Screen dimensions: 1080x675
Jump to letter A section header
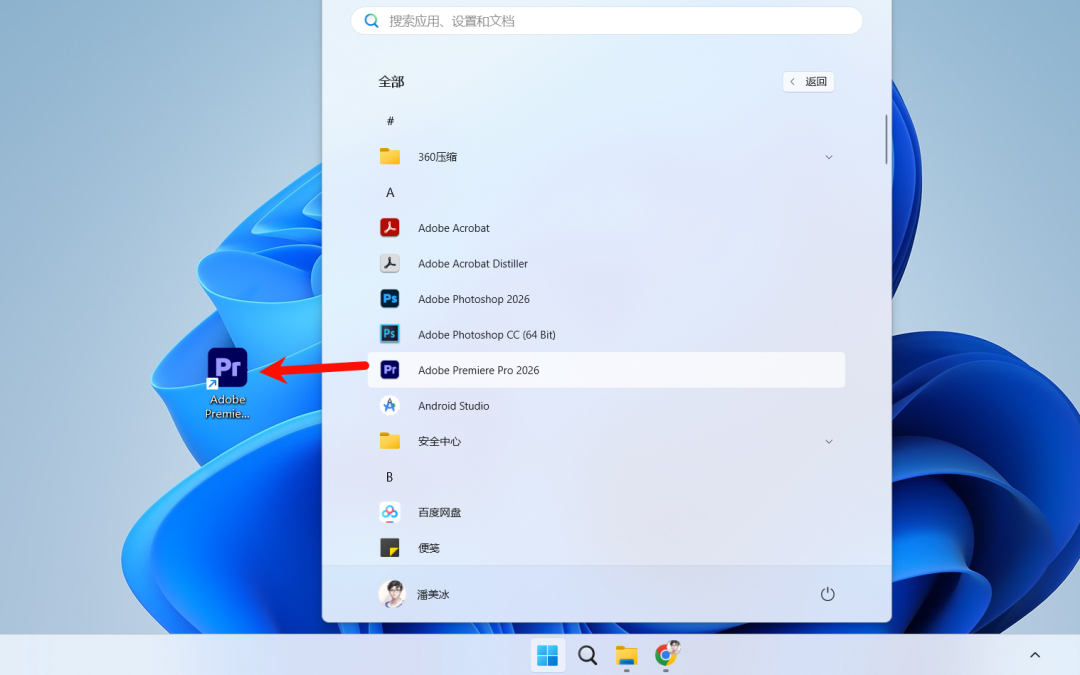(390, 192)
